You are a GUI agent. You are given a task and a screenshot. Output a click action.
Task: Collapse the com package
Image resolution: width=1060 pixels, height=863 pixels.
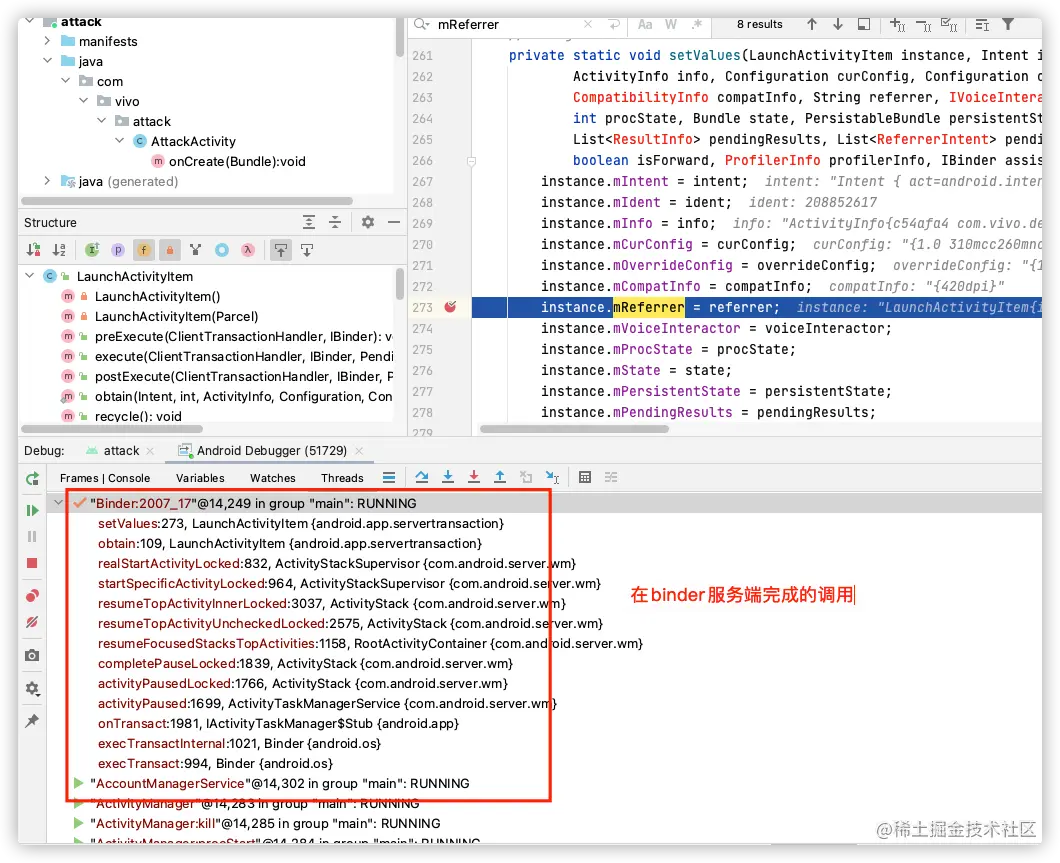(x=66, y=81)
